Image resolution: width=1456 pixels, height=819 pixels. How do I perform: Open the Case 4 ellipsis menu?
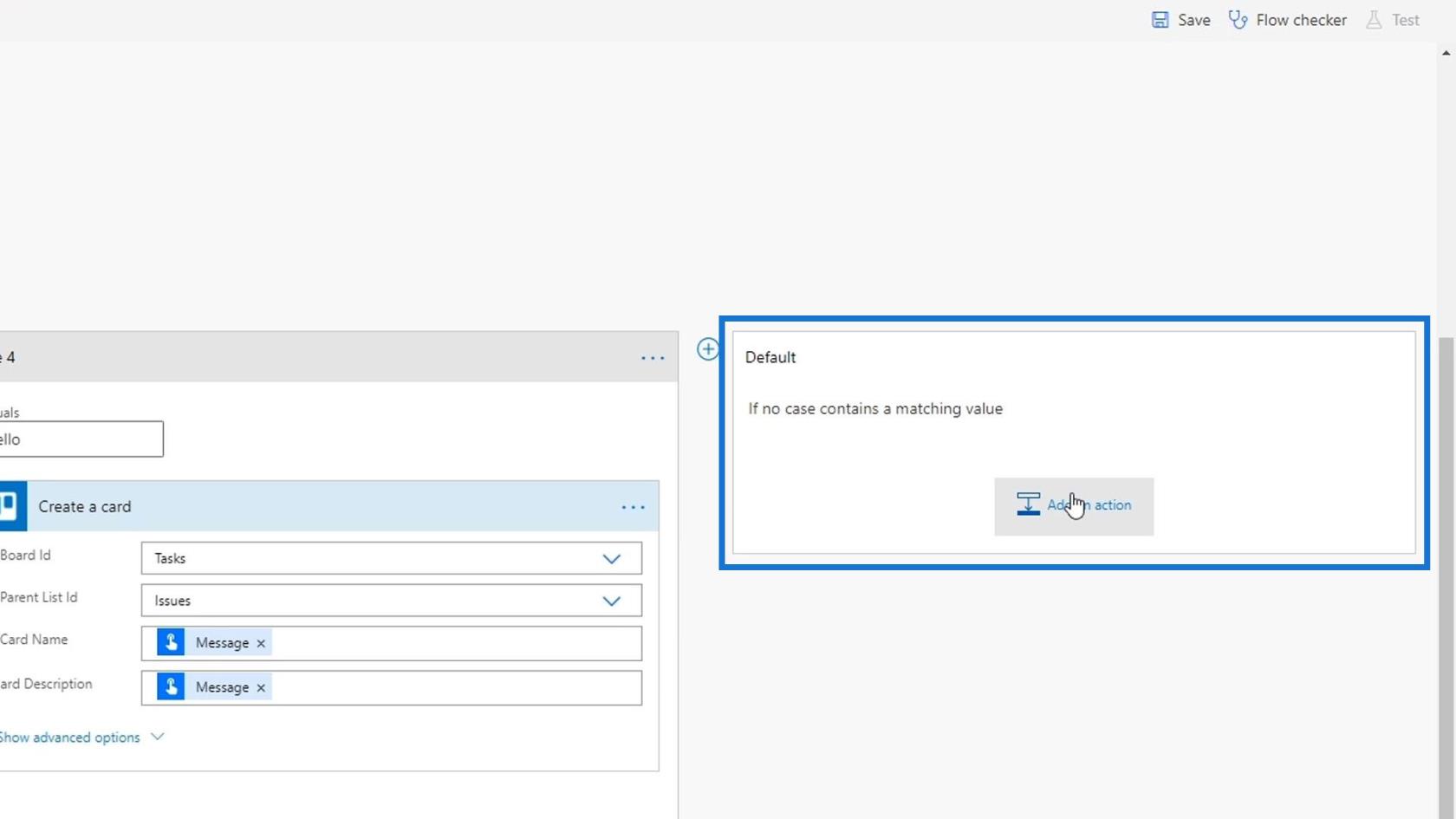[x=653, y=358]
